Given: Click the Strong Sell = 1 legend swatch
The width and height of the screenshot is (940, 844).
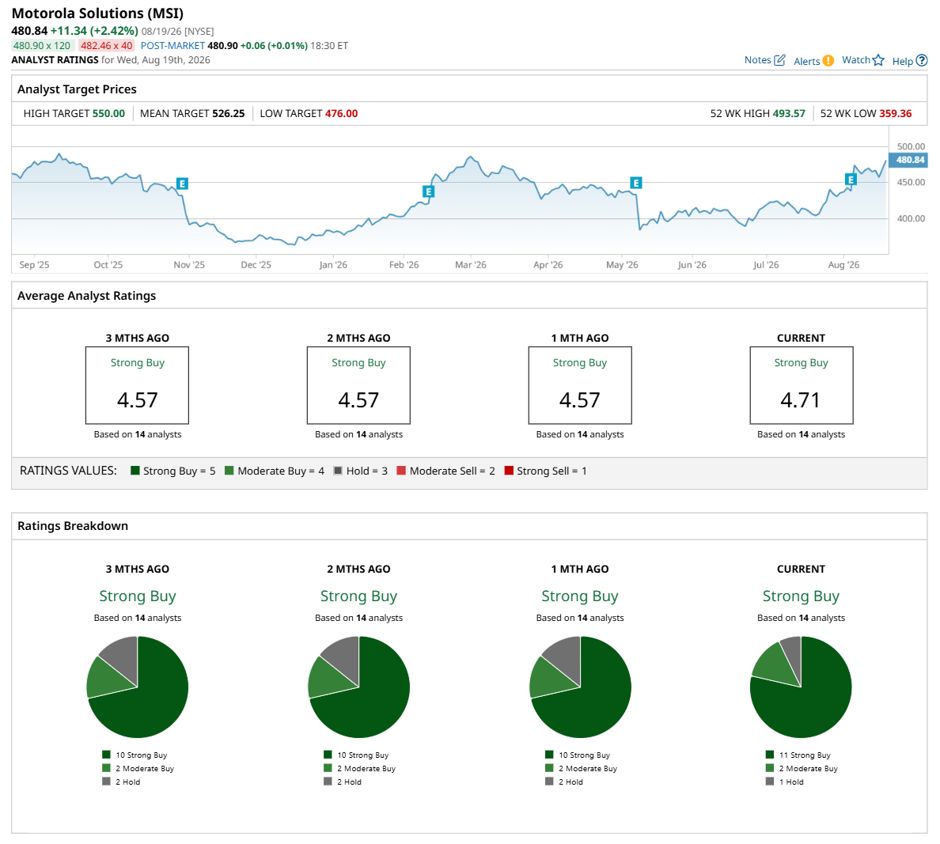Looking at the screenshot, I should [x=509, y=471].
